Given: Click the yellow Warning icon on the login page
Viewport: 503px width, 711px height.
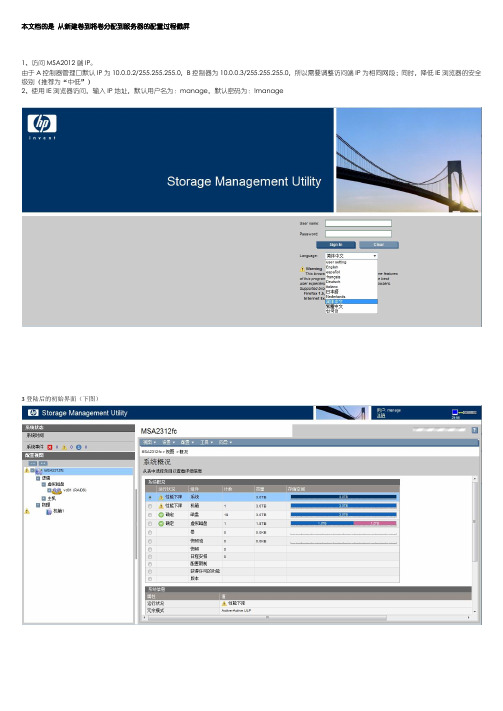Looking at the screenshot, I should pyautogui.click(x=302, y=269).
